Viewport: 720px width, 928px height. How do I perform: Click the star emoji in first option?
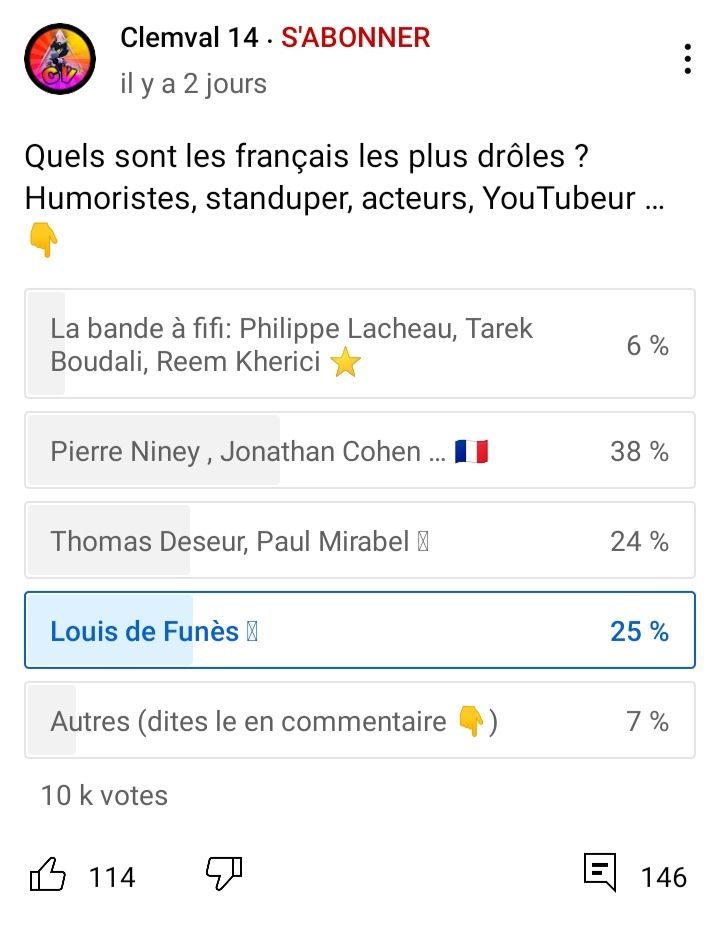346,362
